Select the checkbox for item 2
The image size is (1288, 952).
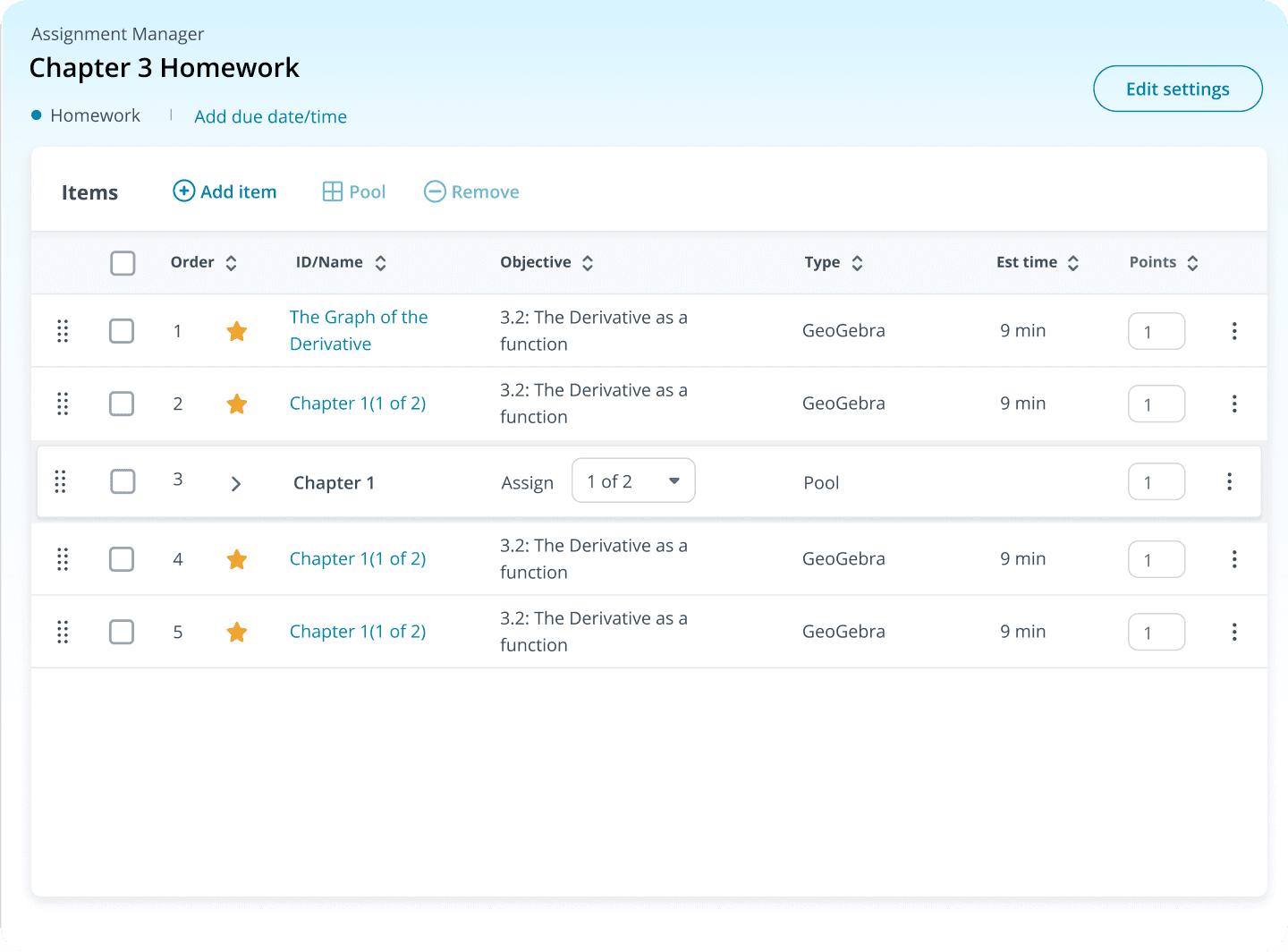122,404
